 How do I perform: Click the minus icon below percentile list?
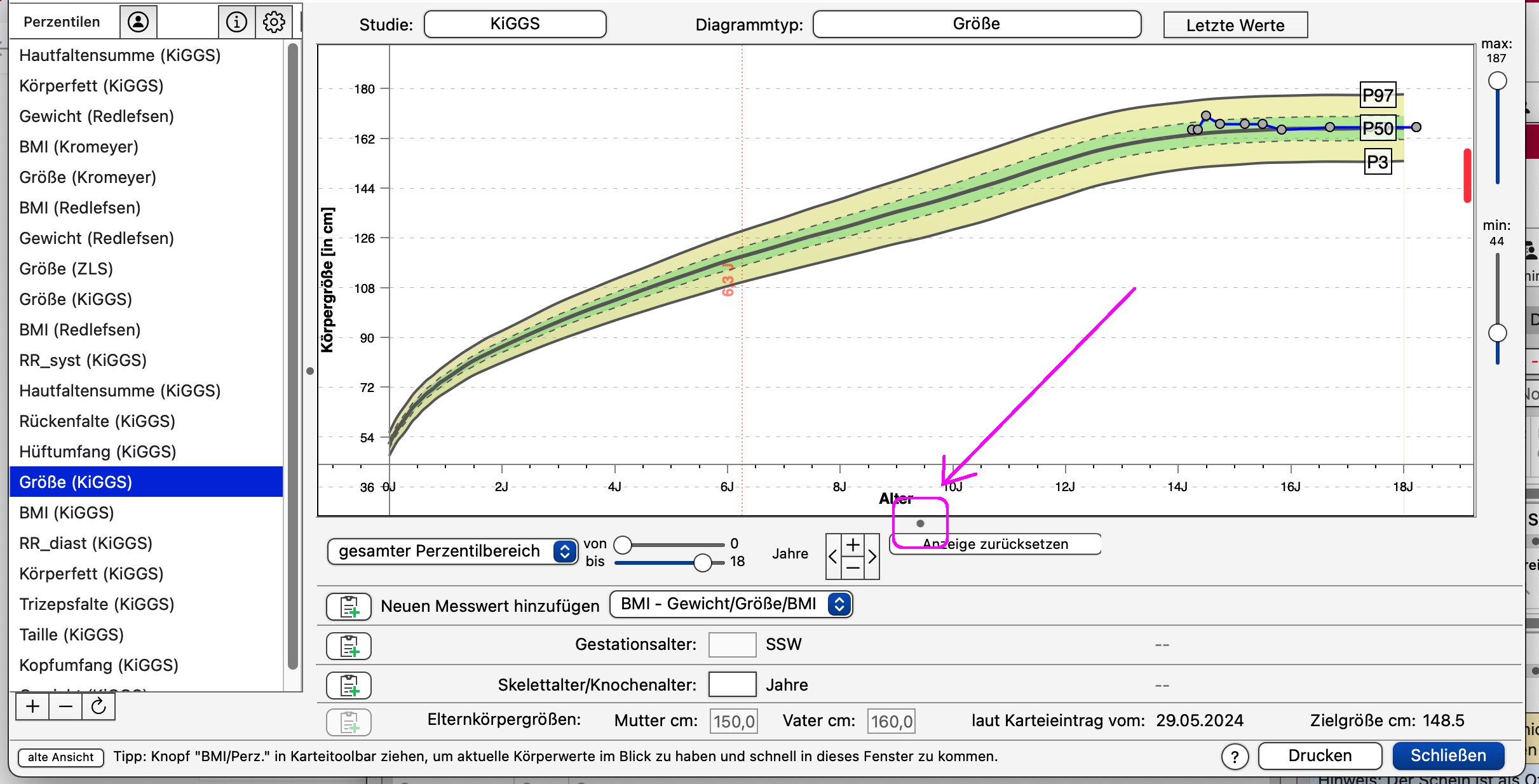[65, 706]
